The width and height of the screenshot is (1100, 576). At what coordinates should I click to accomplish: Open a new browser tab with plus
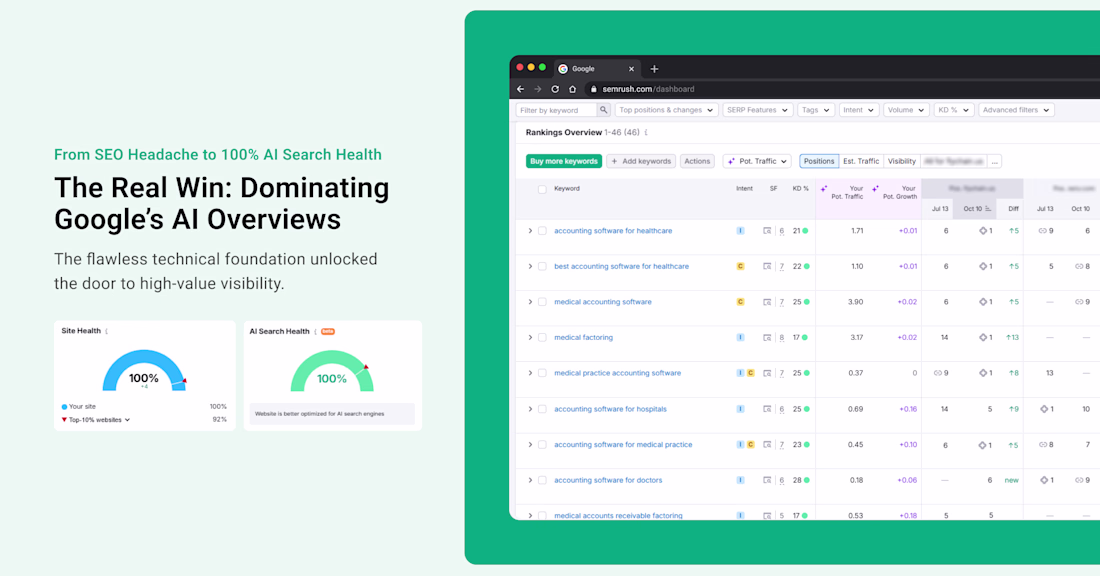(x=655, y=69)
